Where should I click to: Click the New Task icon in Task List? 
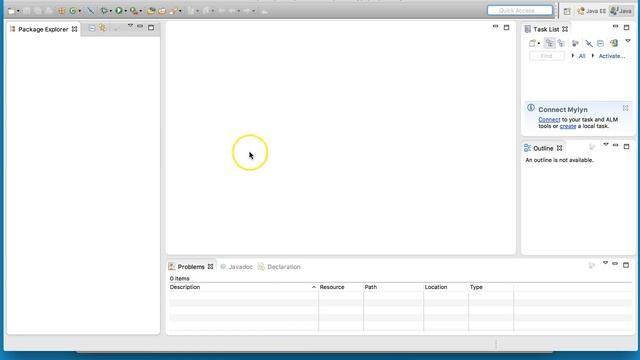click(x=532, y=43)
